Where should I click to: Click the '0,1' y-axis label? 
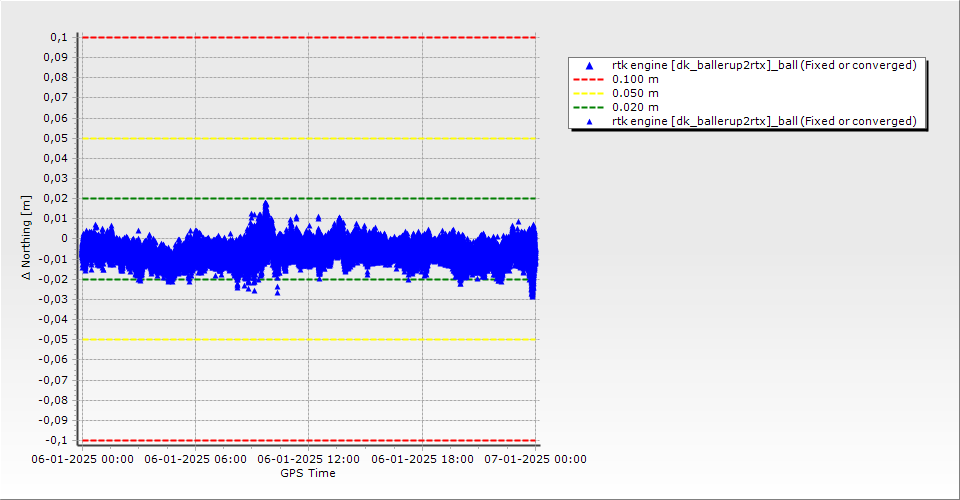coord(59,37)
